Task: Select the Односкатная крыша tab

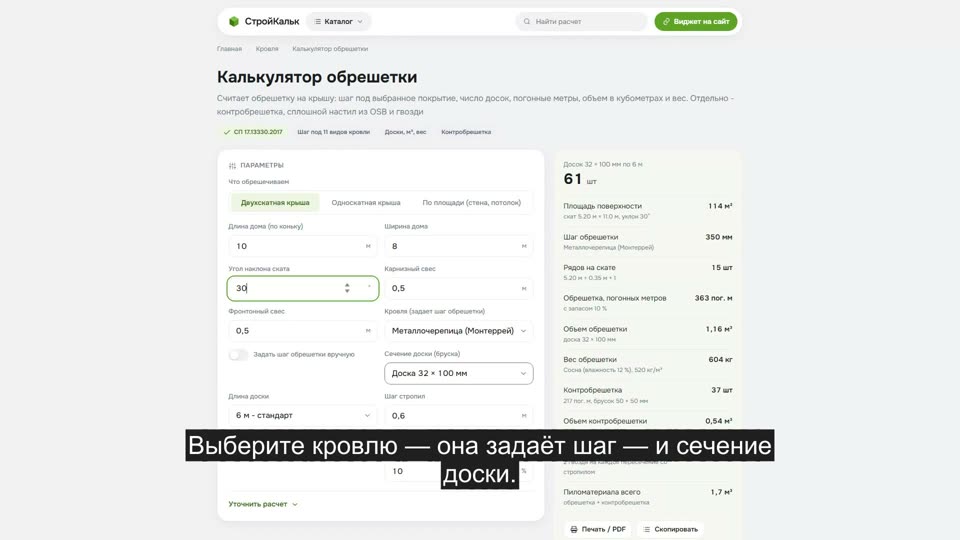Action: pos(366,203)
